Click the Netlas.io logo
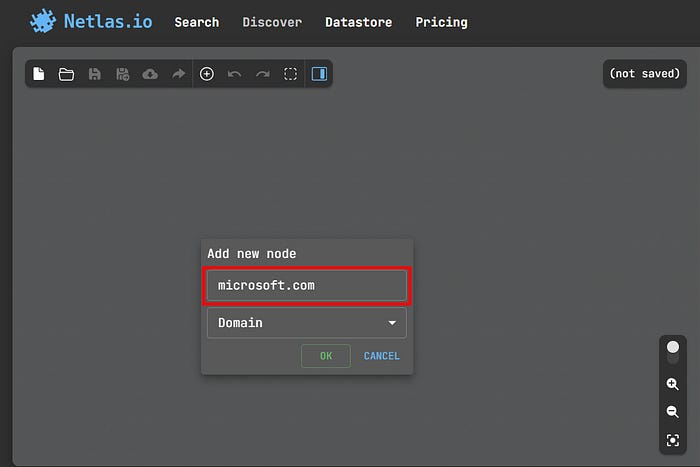Screen dimensions: 700x467 91,21
